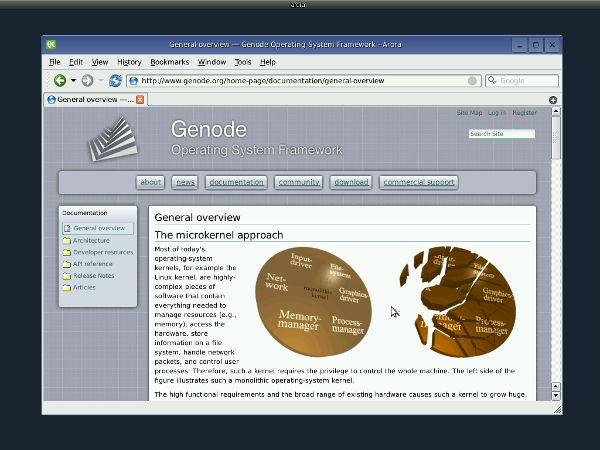Click the monolithic kernel sphere image
The image size is (600, 450).
click(x=313, y=302)
